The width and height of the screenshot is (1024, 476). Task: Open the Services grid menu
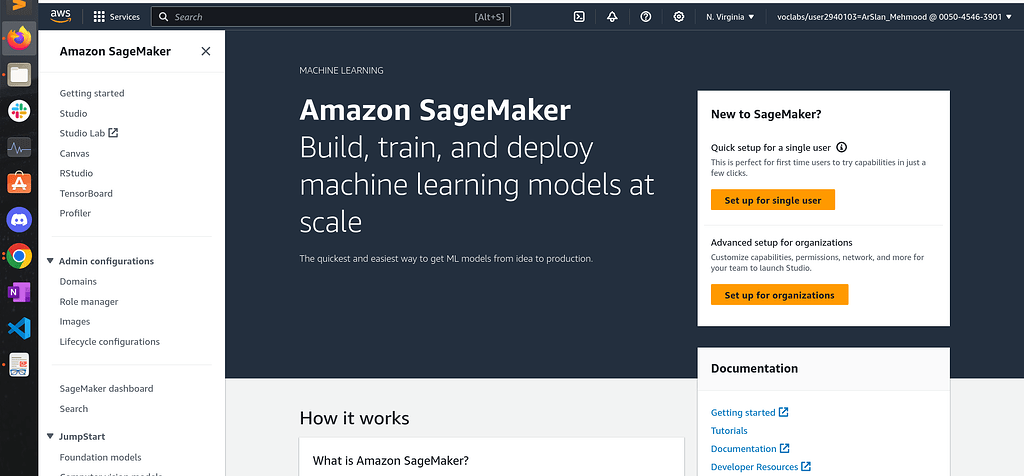pyautogui.click(x=116, y=17)
